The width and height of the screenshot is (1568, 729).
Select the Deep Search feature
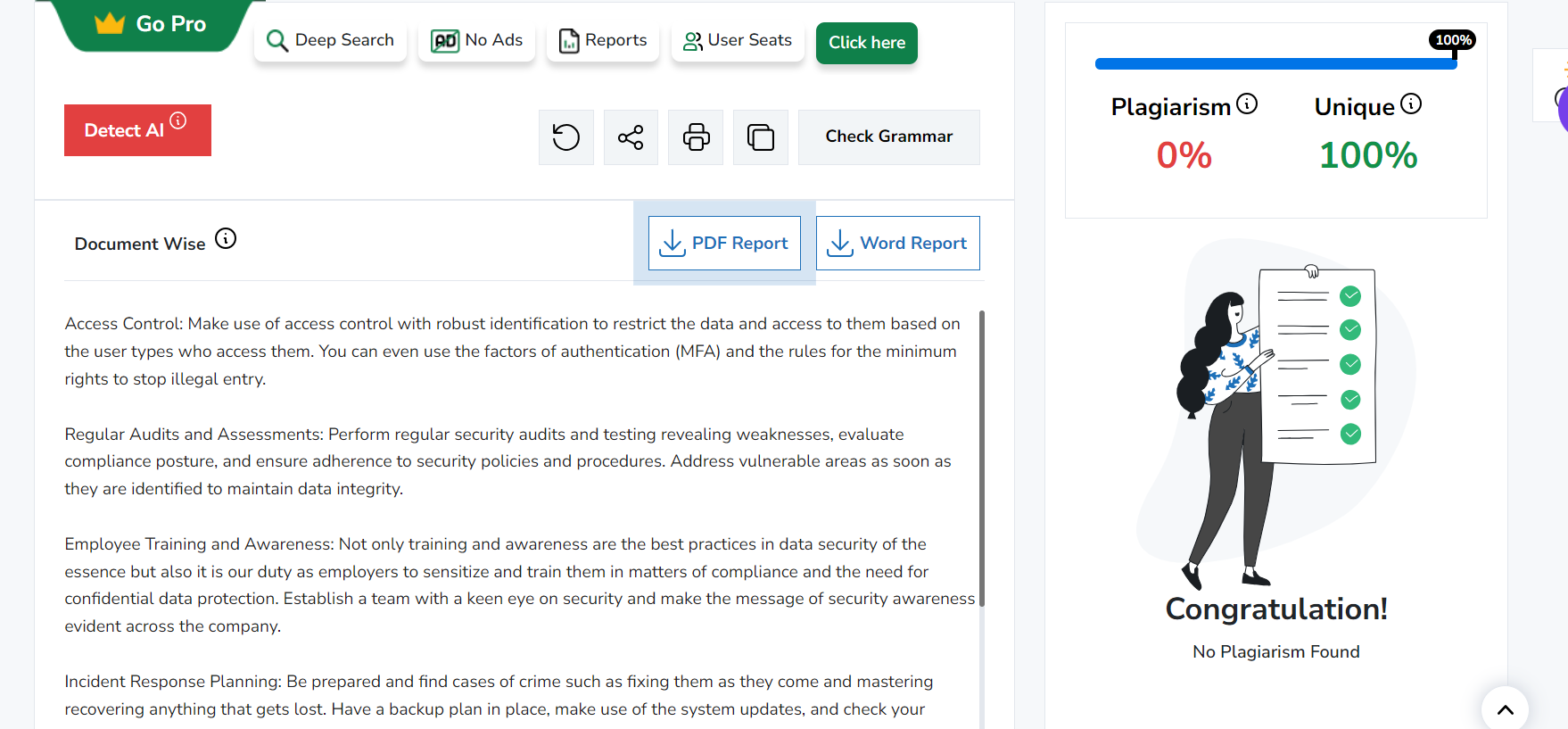pos(330,41)
